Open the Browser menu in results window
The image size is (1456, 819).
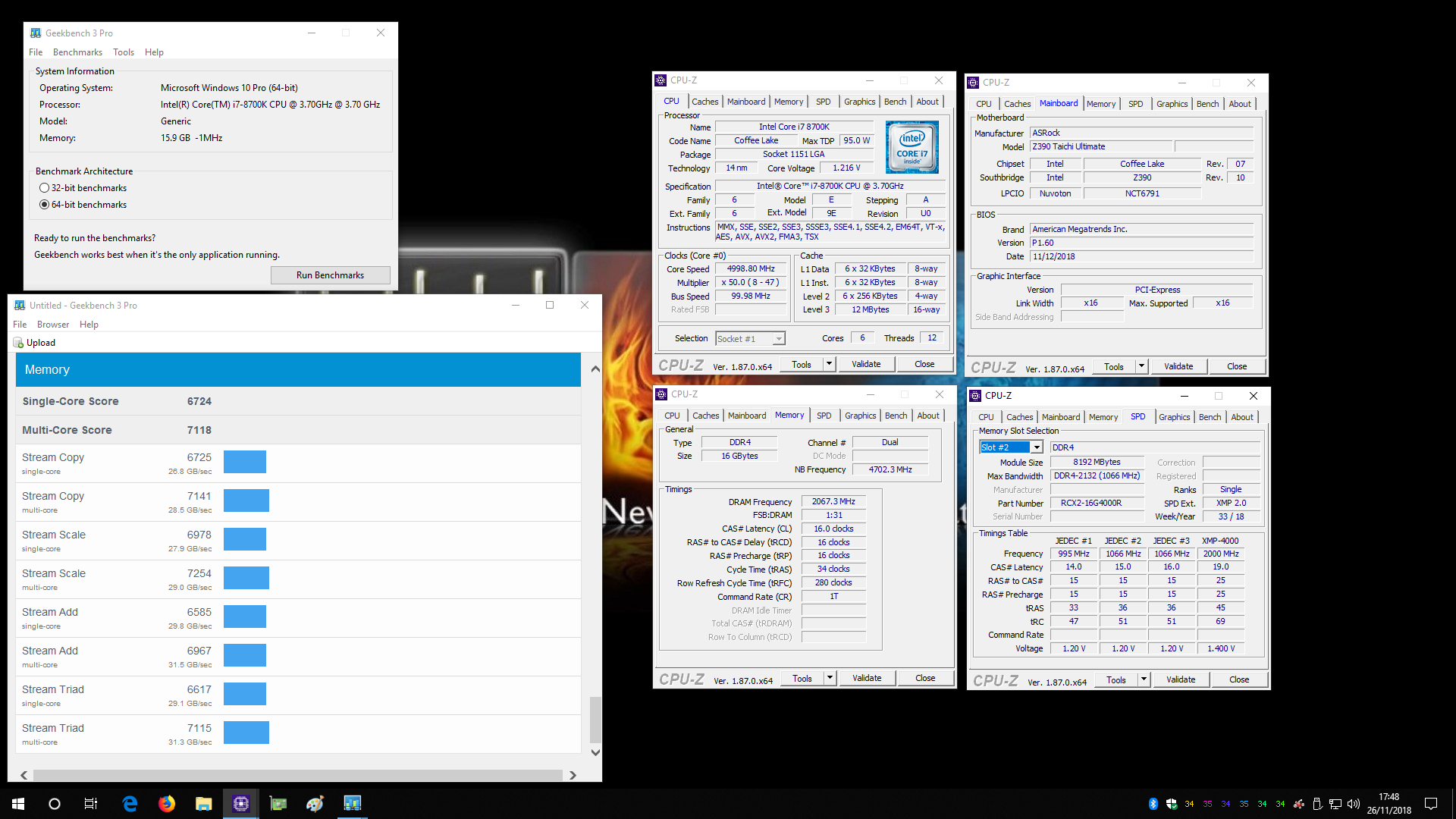click(53, 325)
